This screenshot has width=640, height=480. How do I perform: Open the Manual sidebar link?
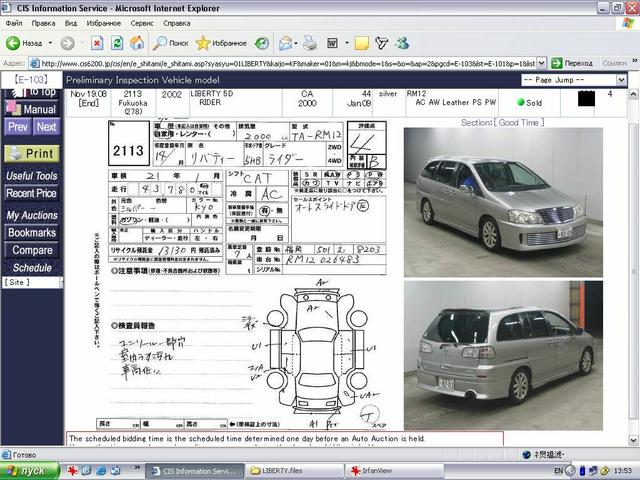(31, 109)
